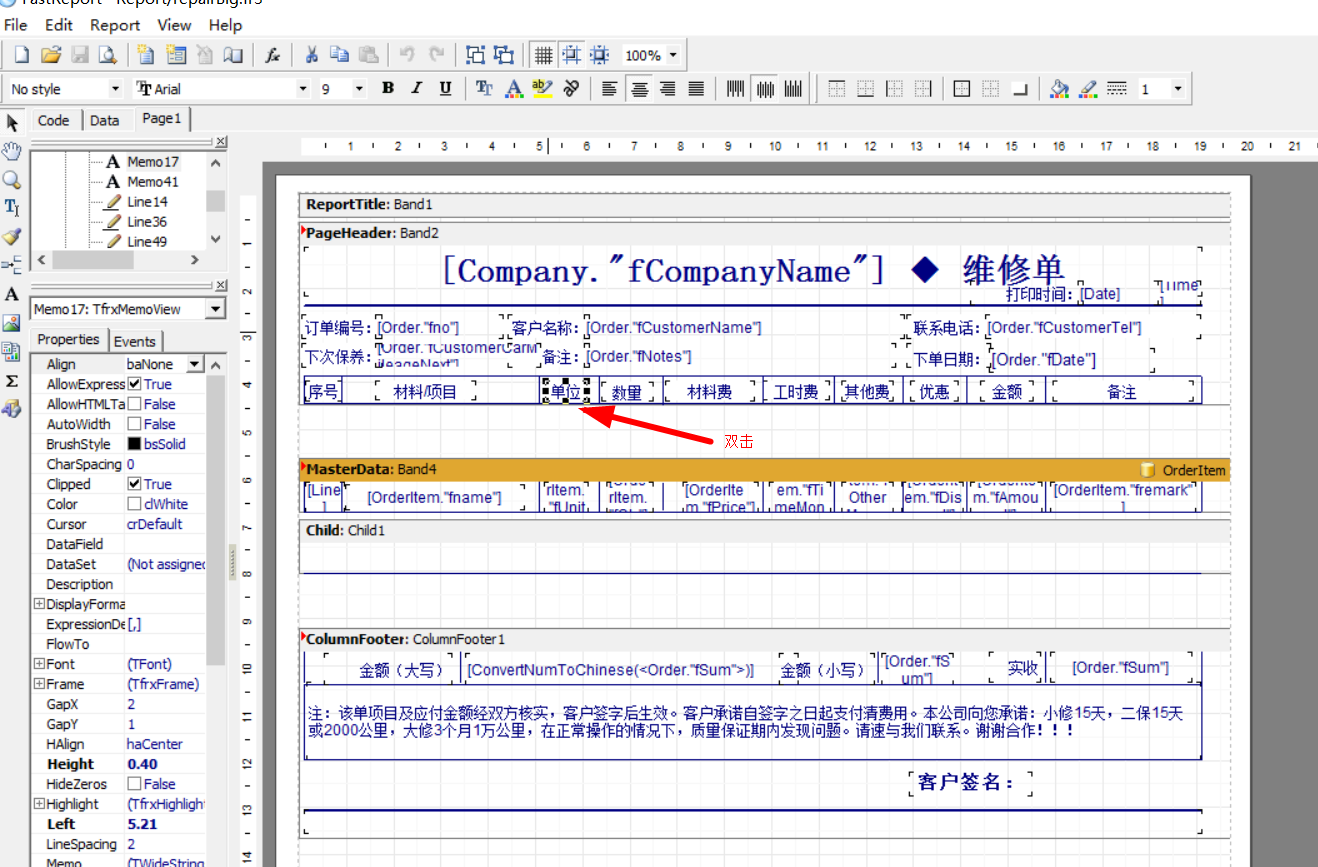
Task: Expand the Frame property node
Action: click(39, 684)
